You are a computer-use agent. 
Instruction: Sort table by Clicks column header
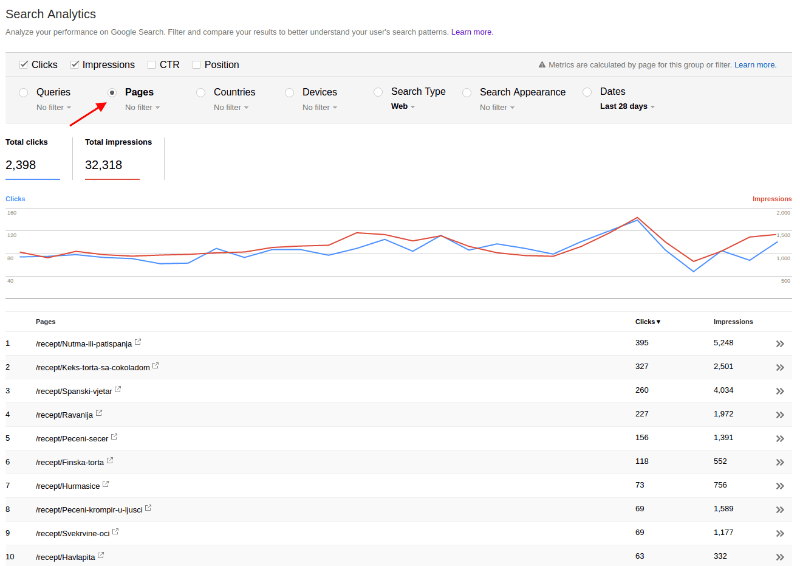[647, 322]
